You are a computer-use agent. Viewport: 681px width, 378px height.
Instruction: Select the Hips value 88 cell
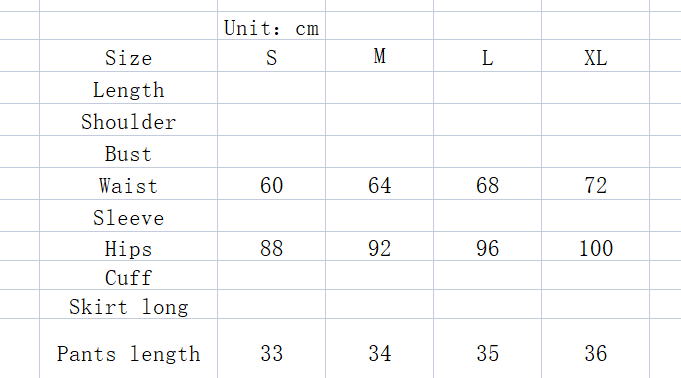[271, 246]
